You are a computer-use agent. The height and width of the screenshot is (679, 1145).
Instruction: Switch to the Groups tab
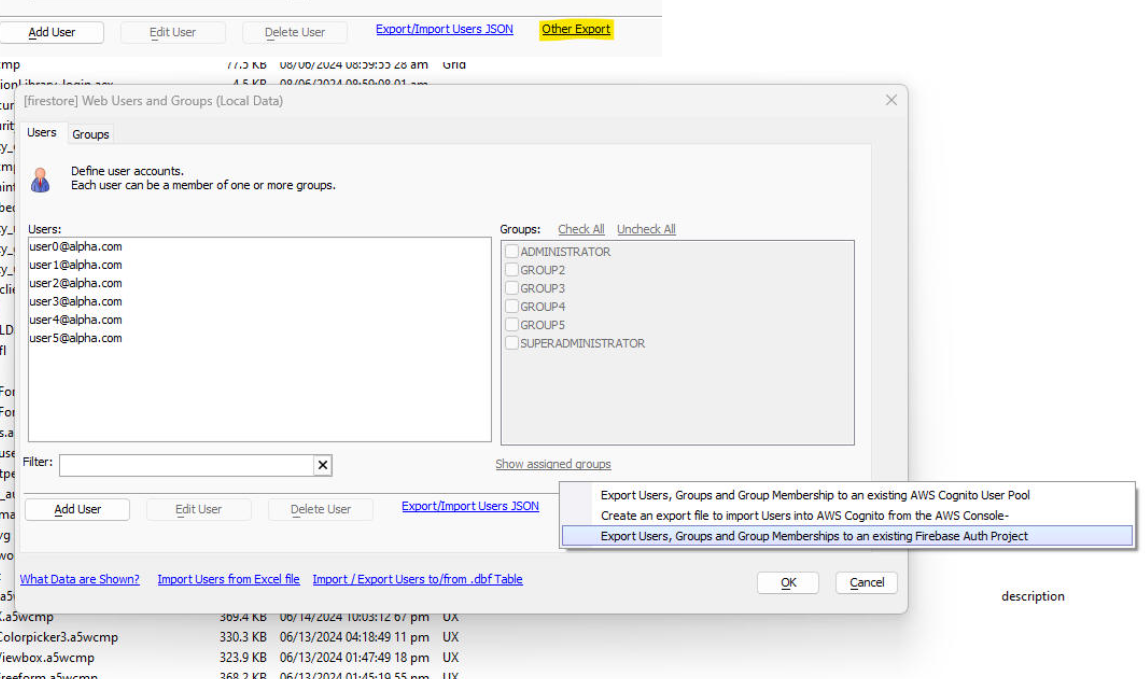[91, 134]
